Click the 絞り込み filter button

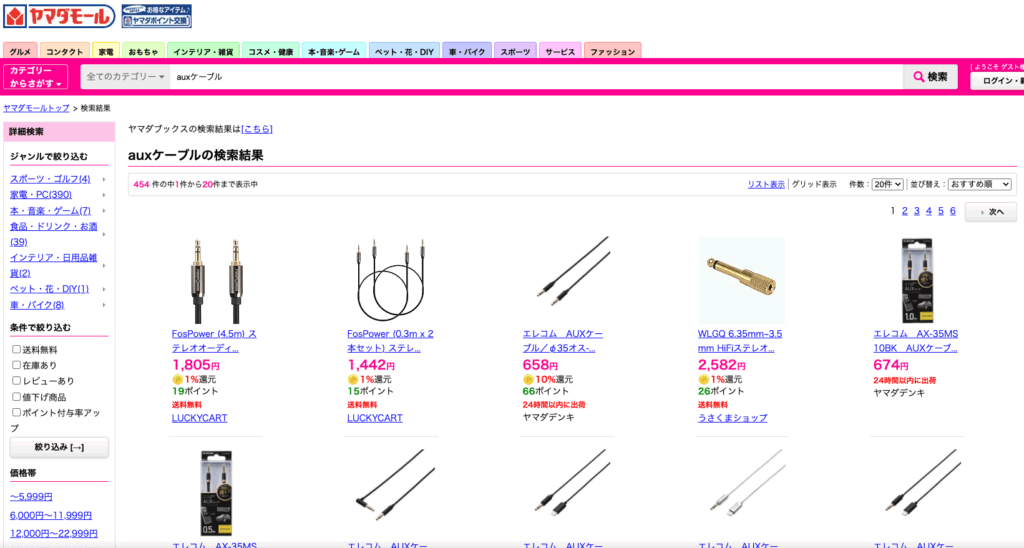pyautogui.click(x=59, y=447)
